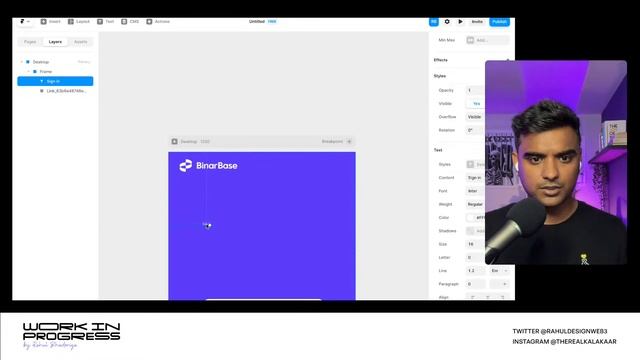This screenshot has height=360, width=640.
Task: Click the Min Max add field
Action: (487, 40)
